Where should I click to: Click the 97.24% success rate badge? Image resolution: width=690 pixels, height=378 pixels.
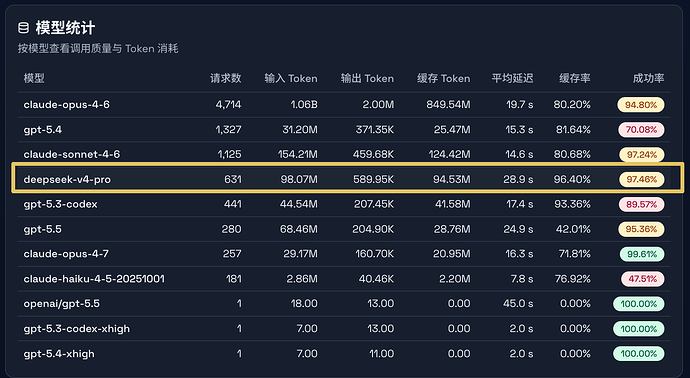tap(642, 154)
